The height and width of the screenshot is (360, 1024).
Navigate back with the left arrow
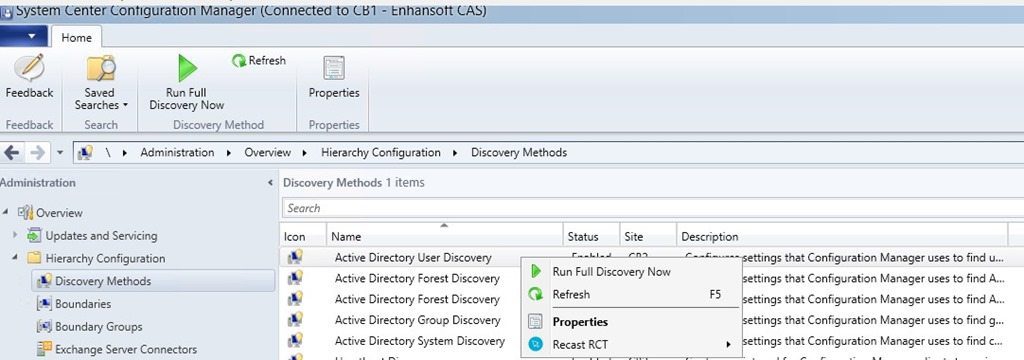[12, 152]
